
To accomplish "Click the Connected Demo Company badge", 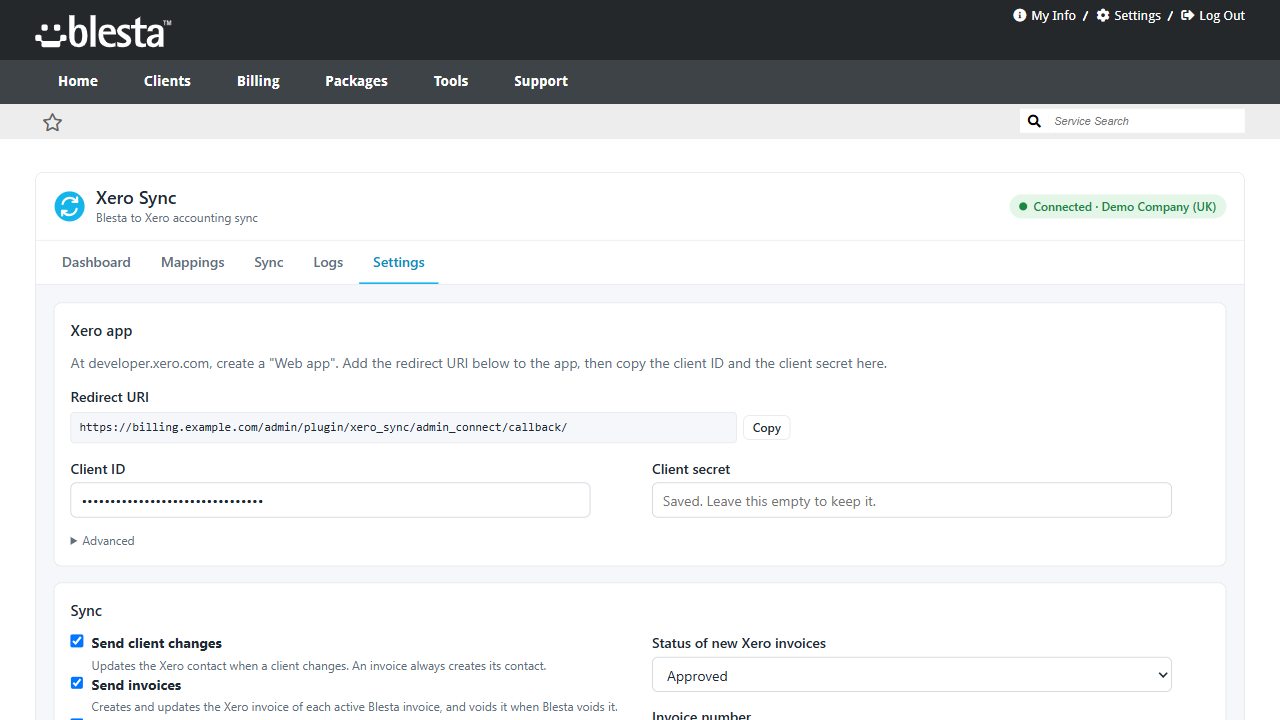I will [x=1118, y=207].
